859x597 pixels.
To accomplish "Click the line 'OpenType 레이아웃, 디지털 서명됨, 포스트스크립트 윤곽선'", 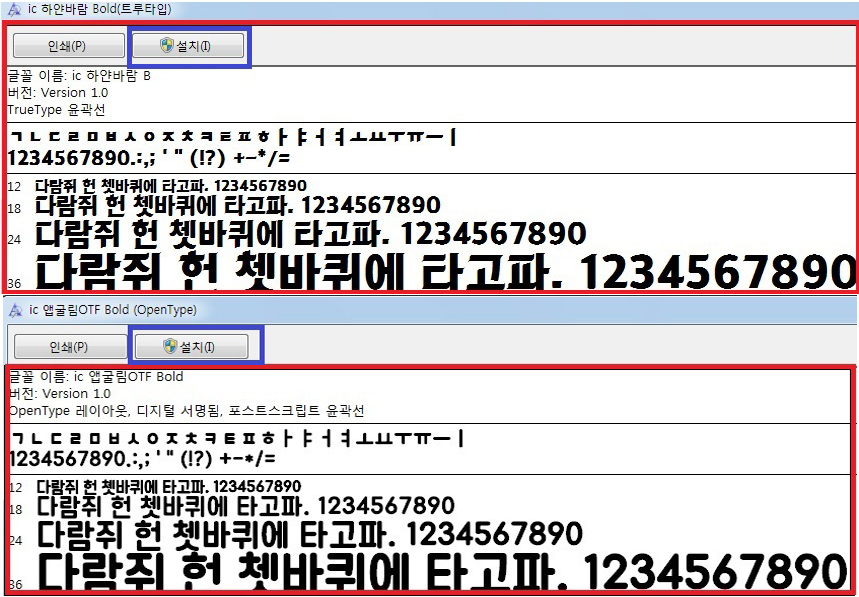I will click(x=187, y=411).
